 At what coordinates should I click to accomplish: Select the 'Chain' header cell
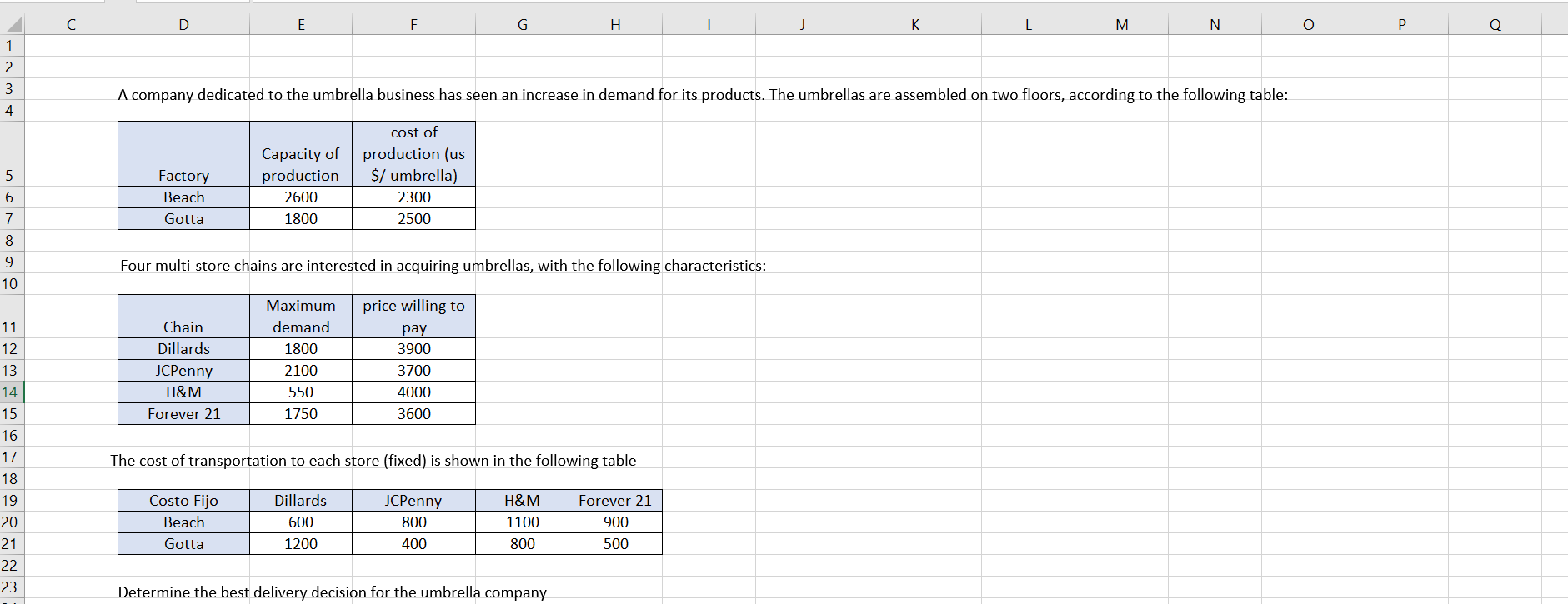coord(183,316)
